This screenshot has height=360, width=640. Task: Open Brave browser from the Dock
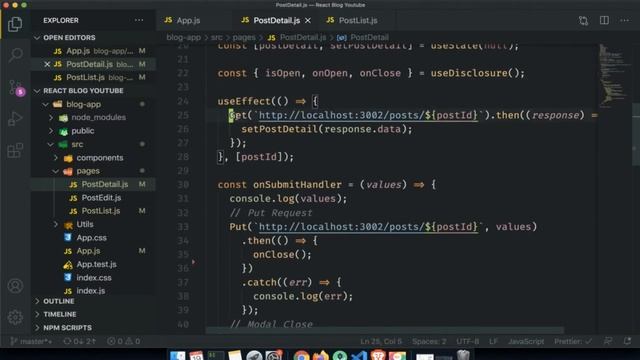378,356
